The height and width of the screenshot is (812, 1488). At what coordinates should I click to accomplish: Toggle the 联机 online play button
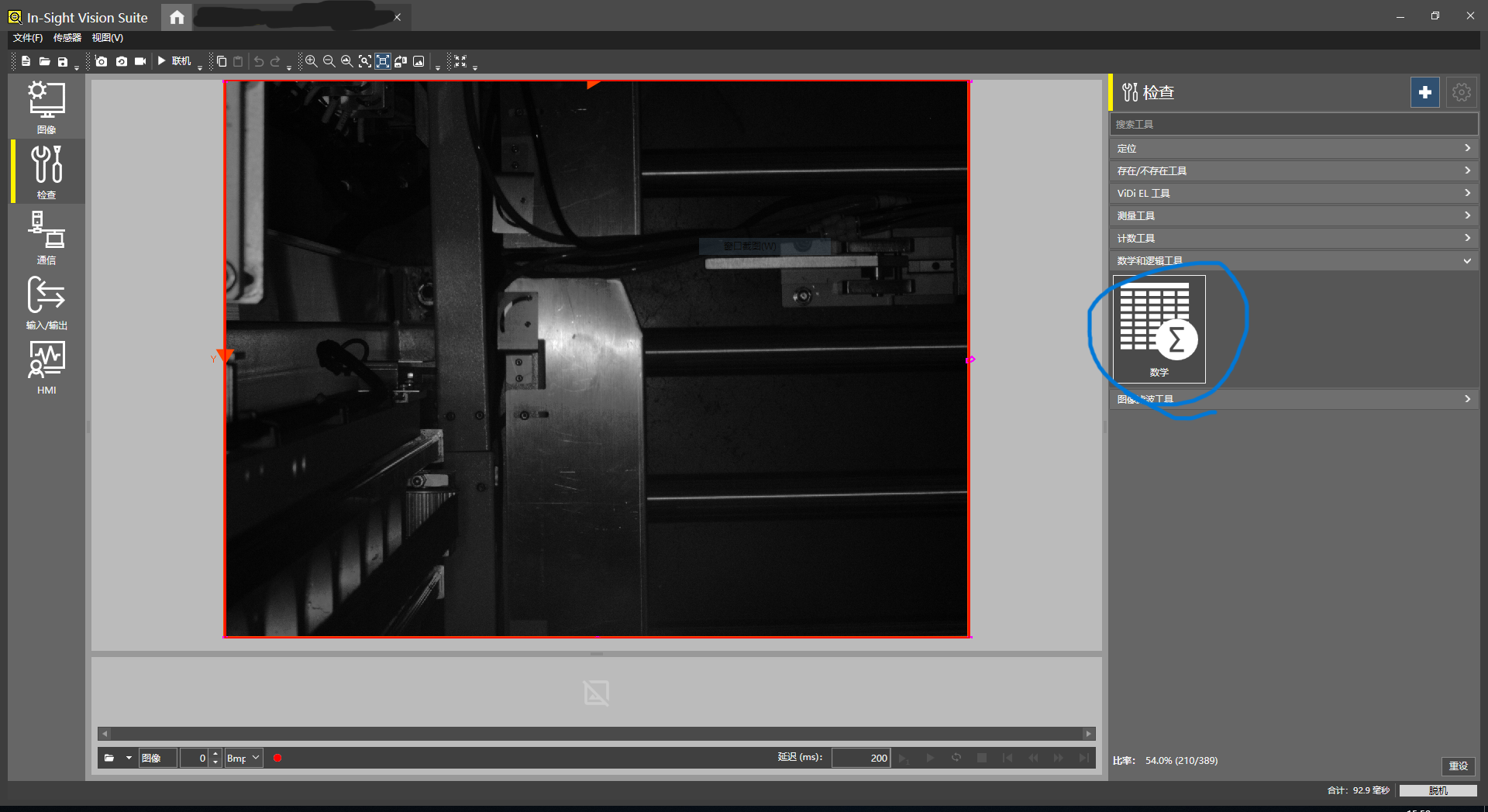[174, 61]
